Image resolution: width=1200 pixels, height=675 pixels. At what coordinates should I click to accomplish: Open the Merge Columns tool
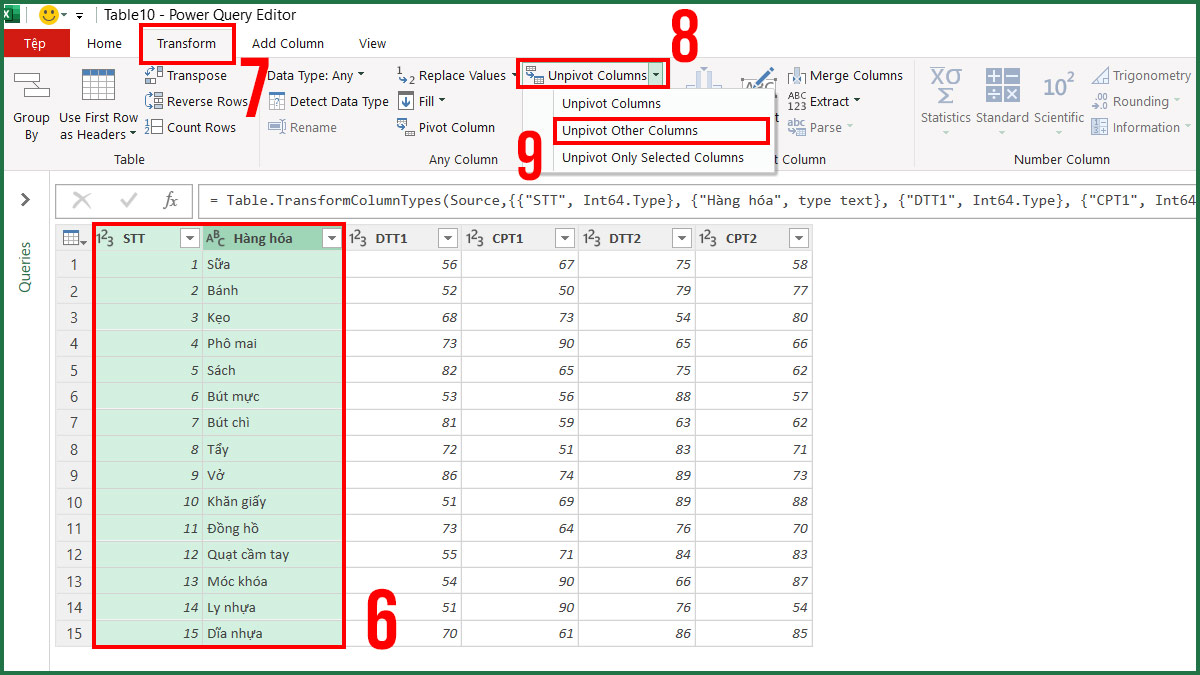point(845,75)
